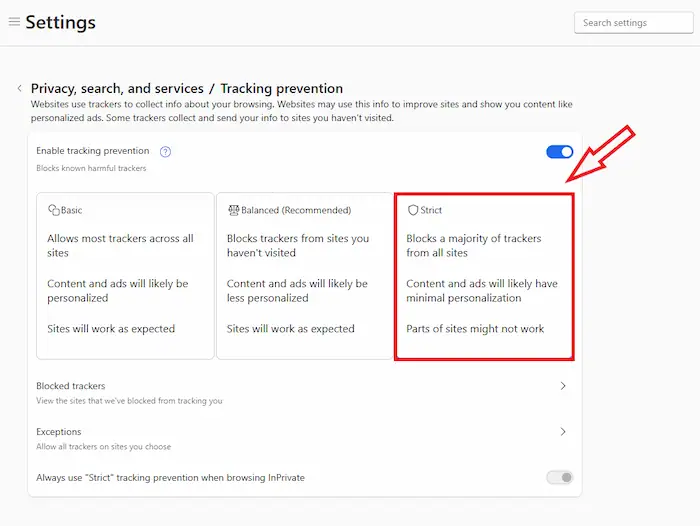
Task: Click the Search settings field
Action: pos(633,23)
